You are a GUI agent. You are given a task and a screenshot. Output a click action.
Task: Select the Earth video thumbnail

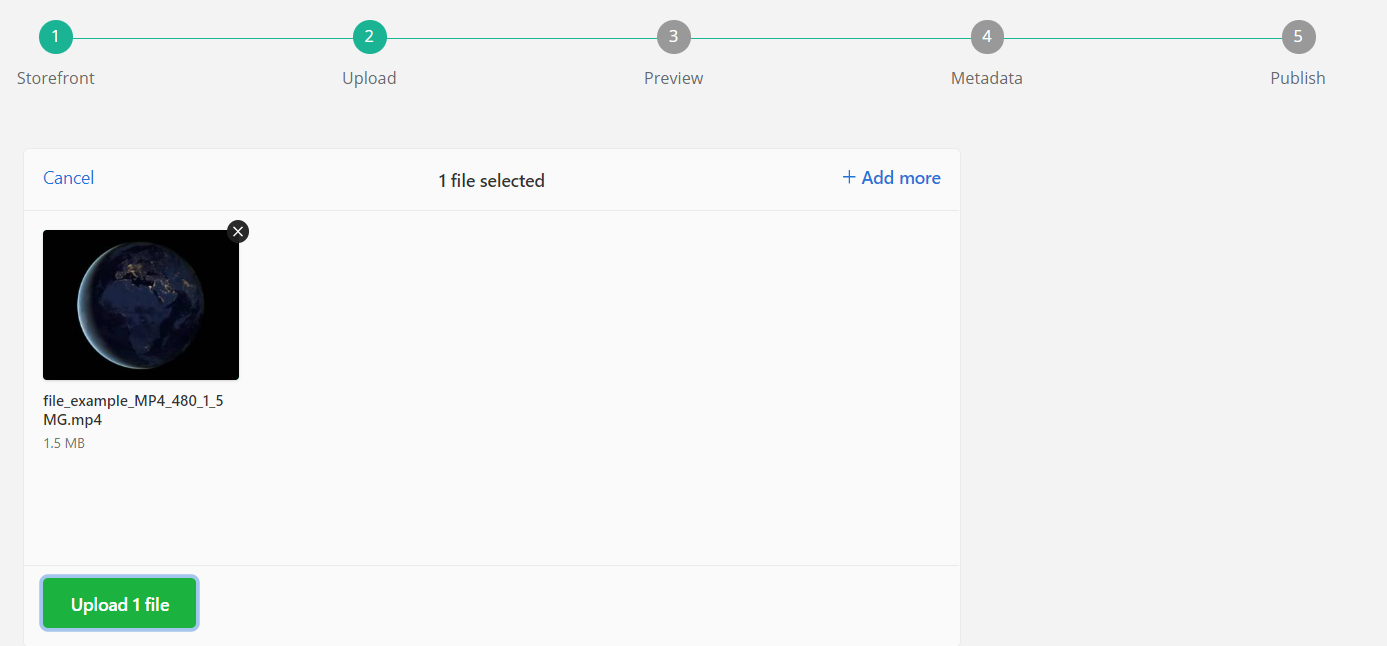(x=141, y=305)
